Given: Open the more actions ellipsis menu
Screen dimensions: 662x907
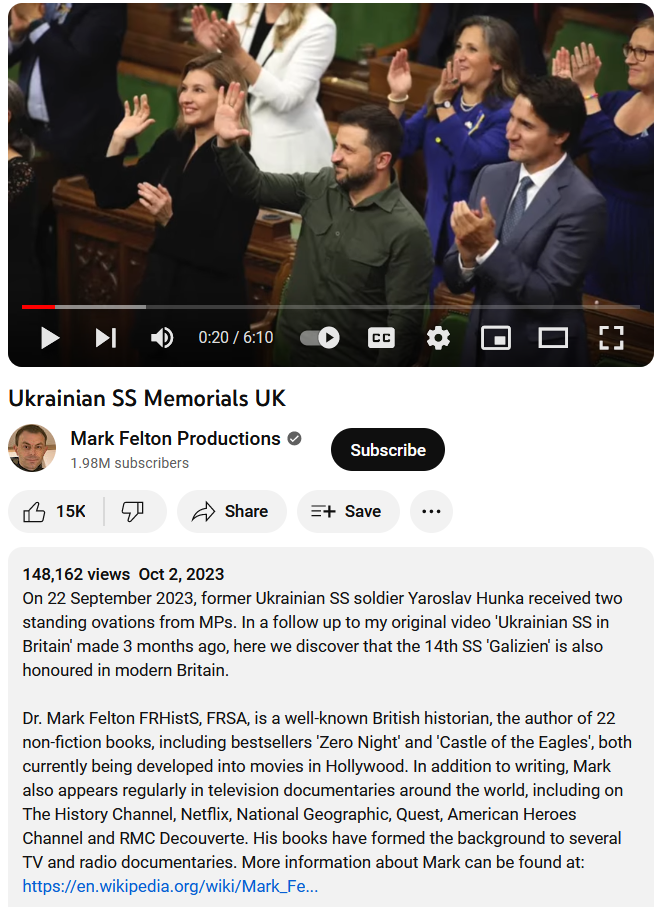Looking at the screenshot, I should (x=431, y=512).
